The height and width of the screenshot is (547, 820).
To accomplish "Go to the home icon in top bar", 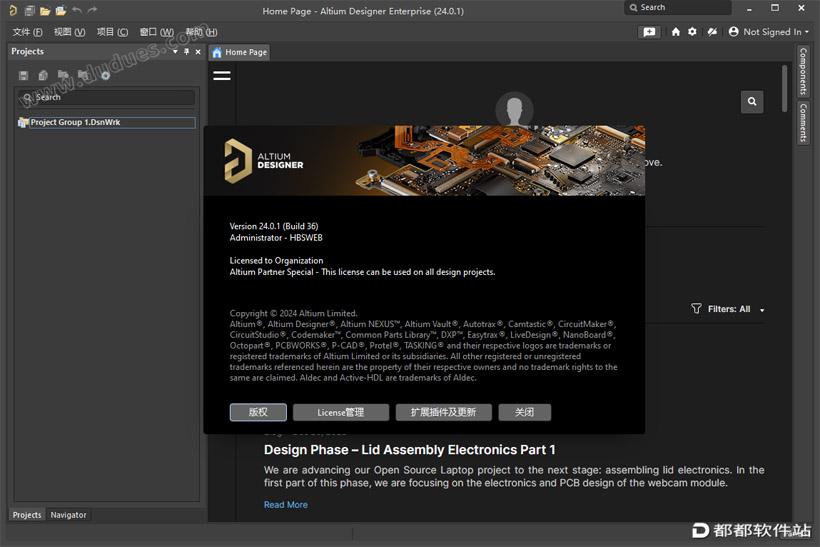I will [676, 32].
